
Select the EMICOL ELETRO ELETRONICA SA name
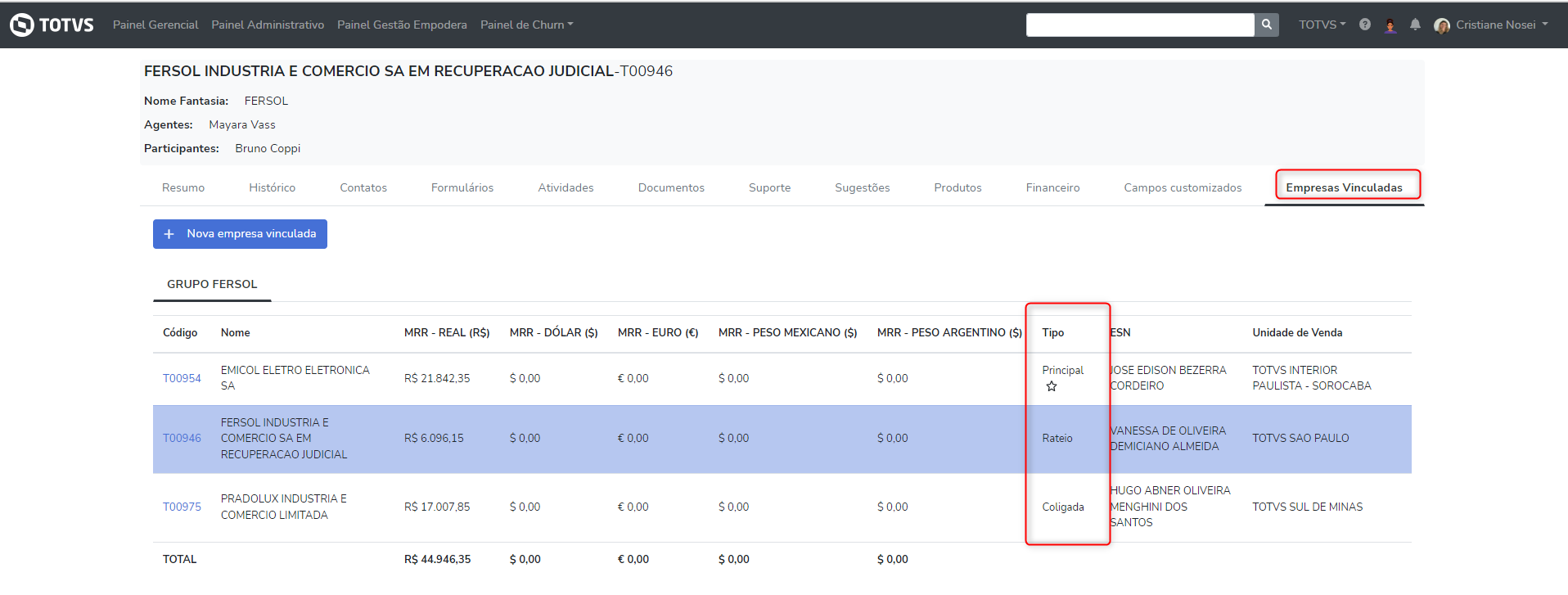295,378
